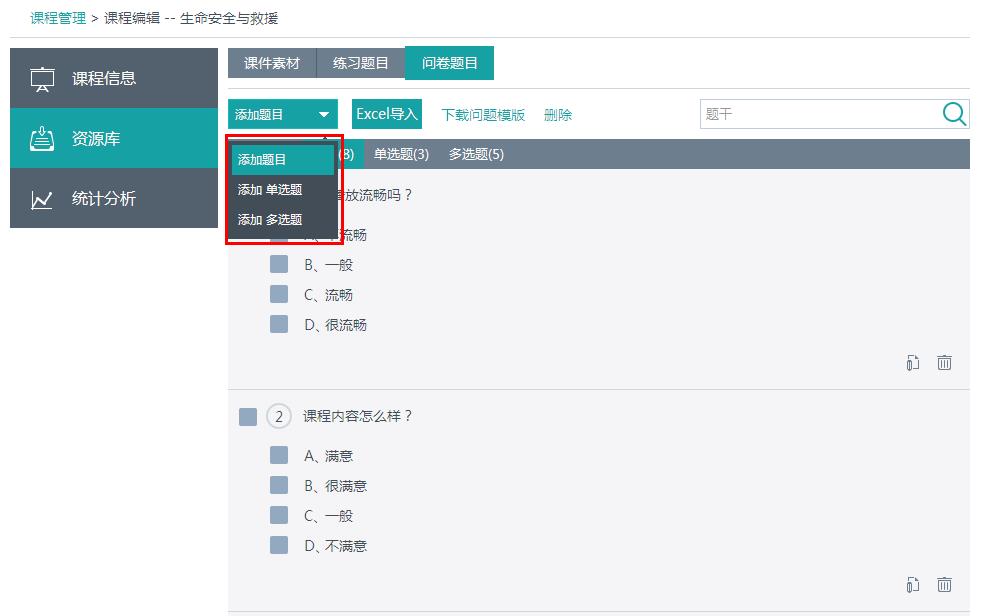The image size is (1004, 616).
Task: Click the edit icon for question 2
Action: tap(912, 584)
